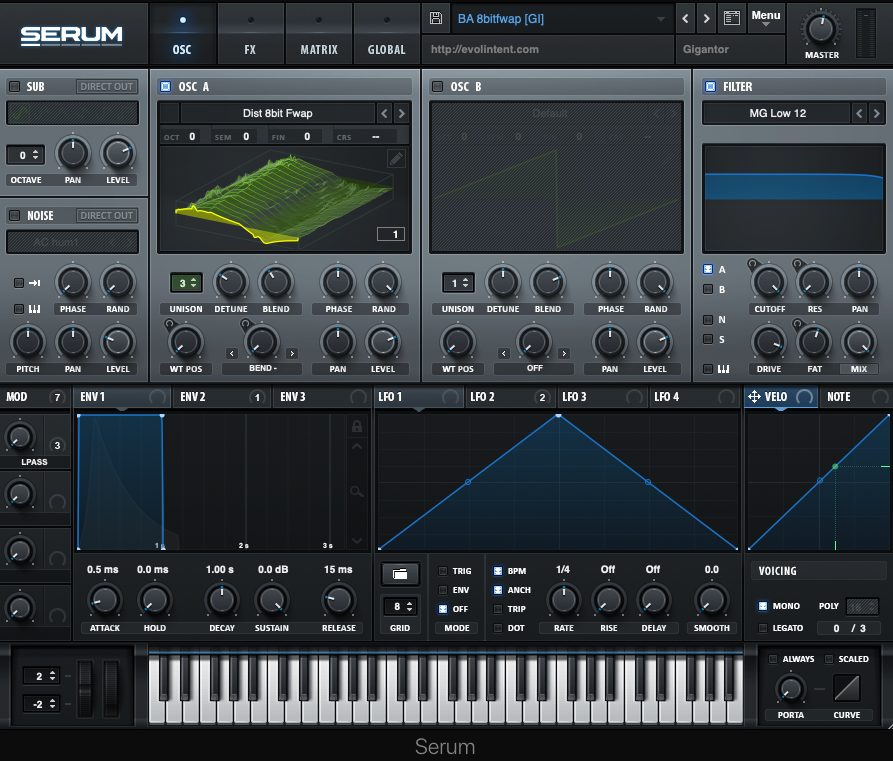Viewport: 893px width, 761px height.
Task: Check filter routing for B
Action: [x=708, y=289]
